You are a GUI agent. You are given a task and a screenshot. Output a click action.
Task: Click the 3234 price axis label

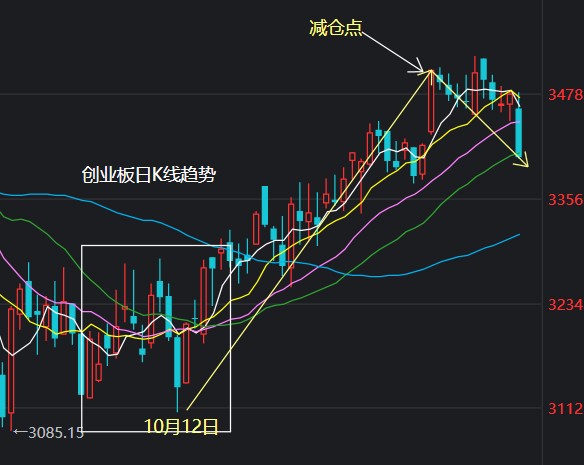565,305
